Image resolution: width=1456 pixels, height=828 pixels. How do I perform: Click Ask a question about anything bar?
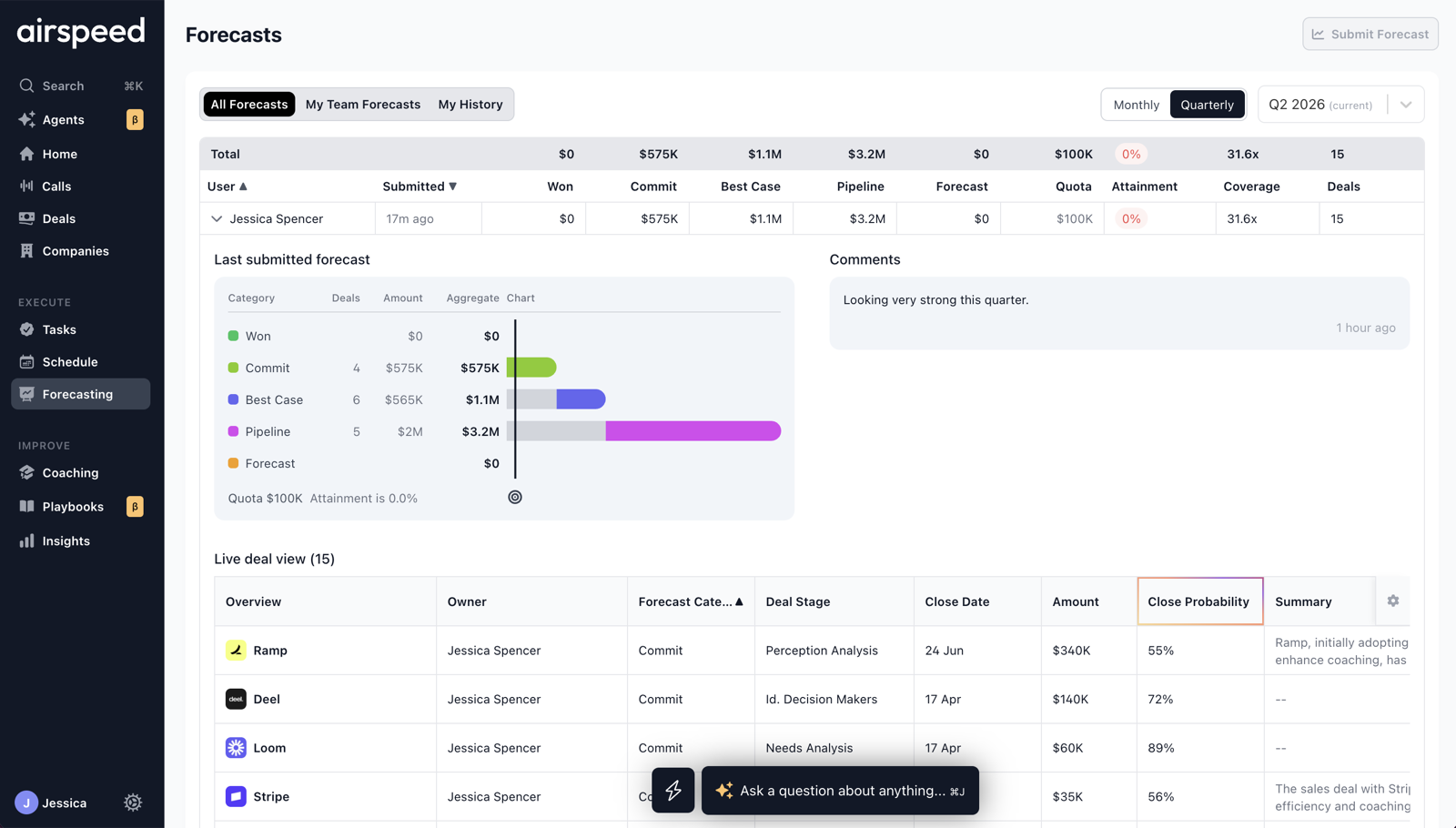tap(840, 790)
